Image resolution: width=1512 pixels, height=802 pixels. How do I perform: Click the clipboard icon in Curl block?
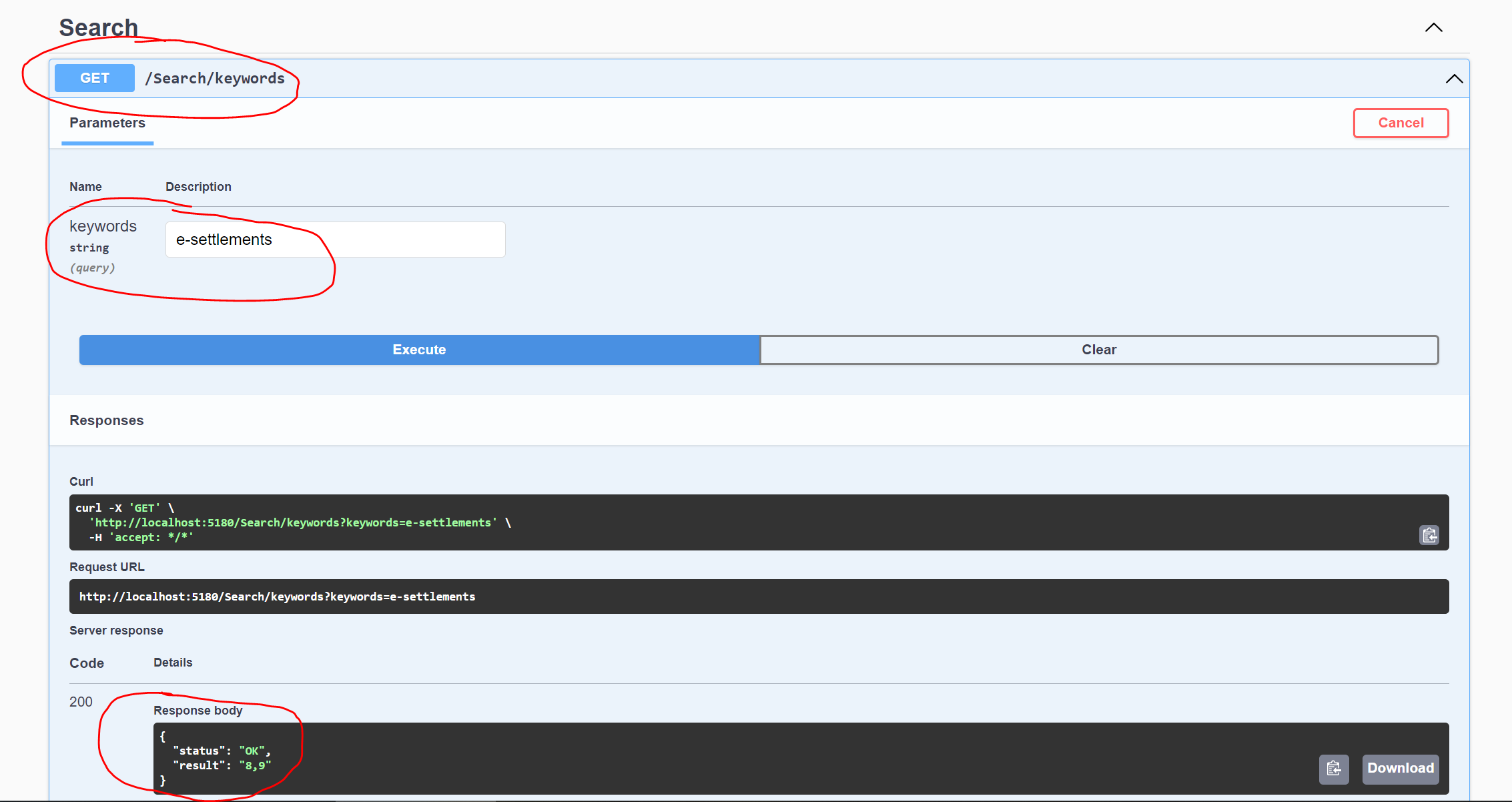tap(1429, 535)
